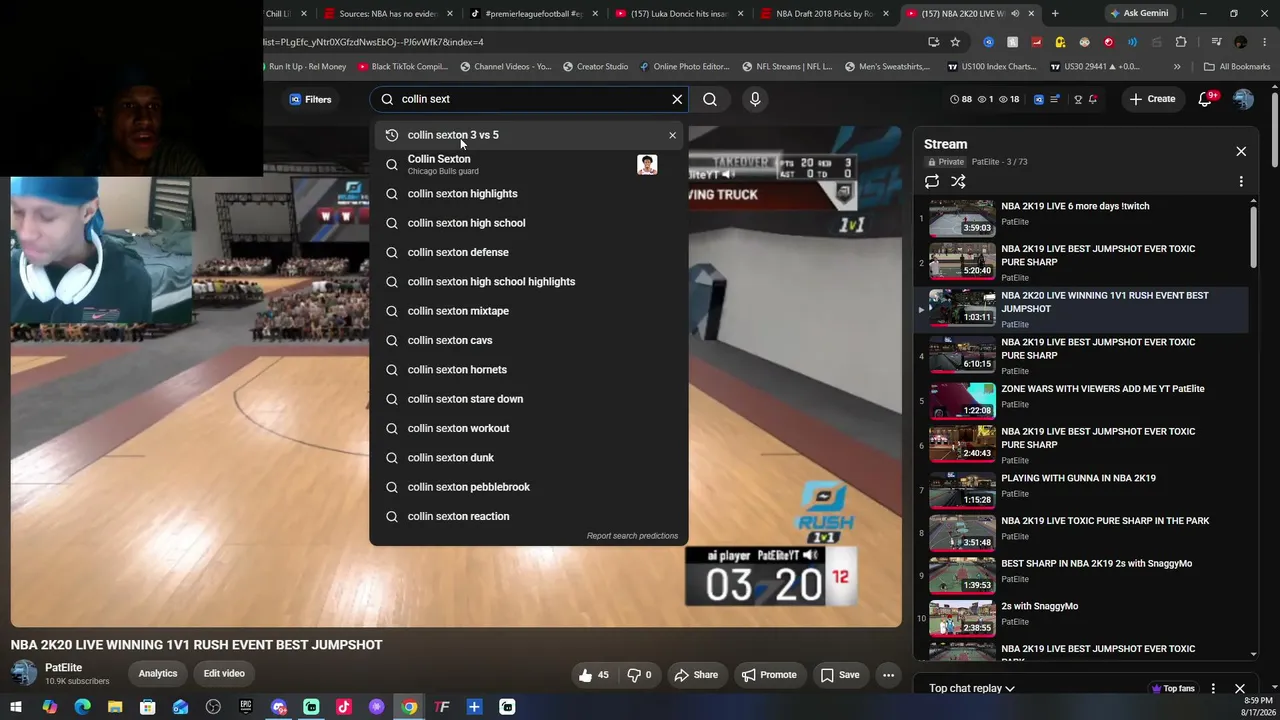Screen dimensions: 1280x720
Task: Open the Chrome profile avatar
Action: [1241, 42]
